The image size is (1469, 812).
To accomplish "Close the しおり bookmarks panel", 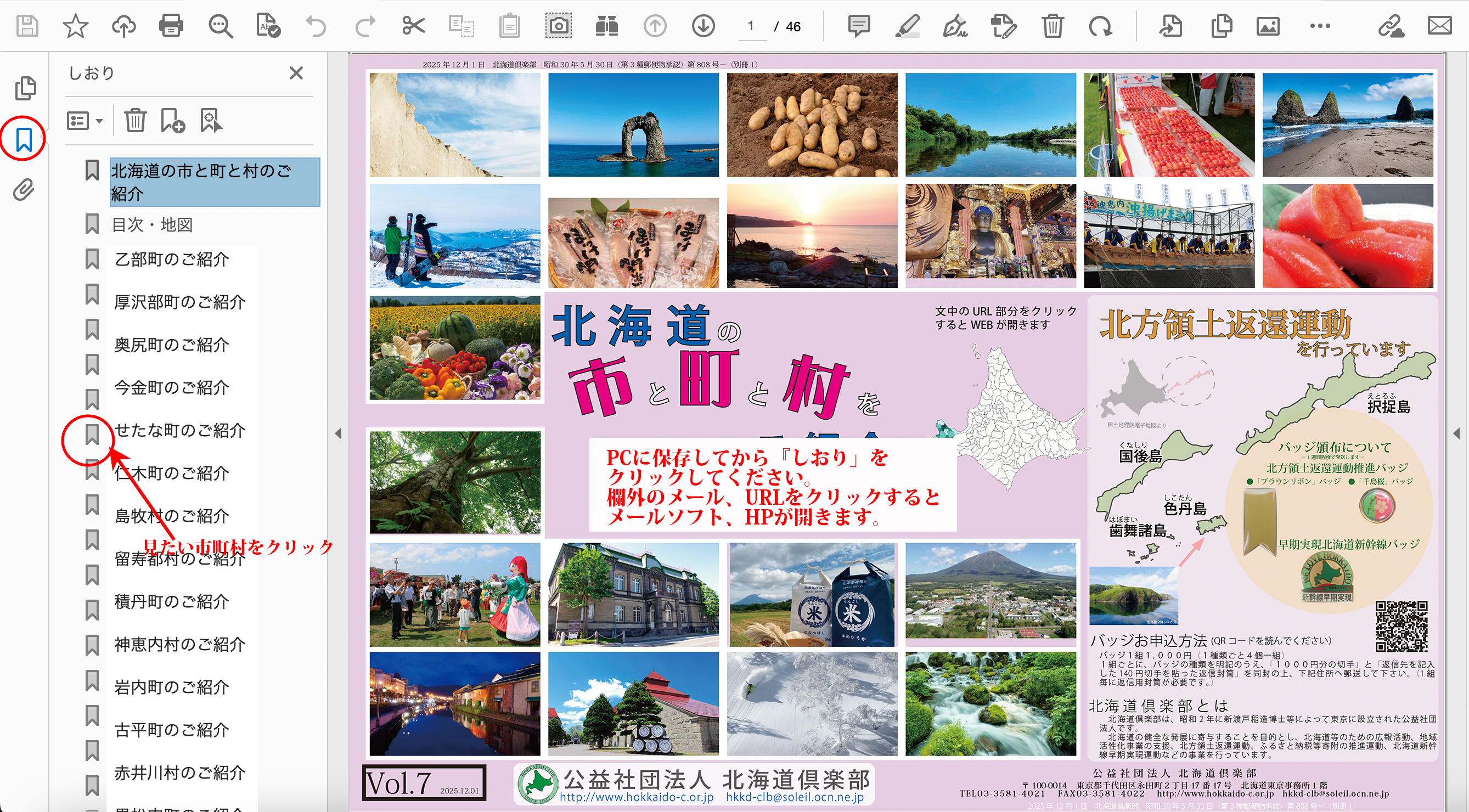I will click(296, 73).
